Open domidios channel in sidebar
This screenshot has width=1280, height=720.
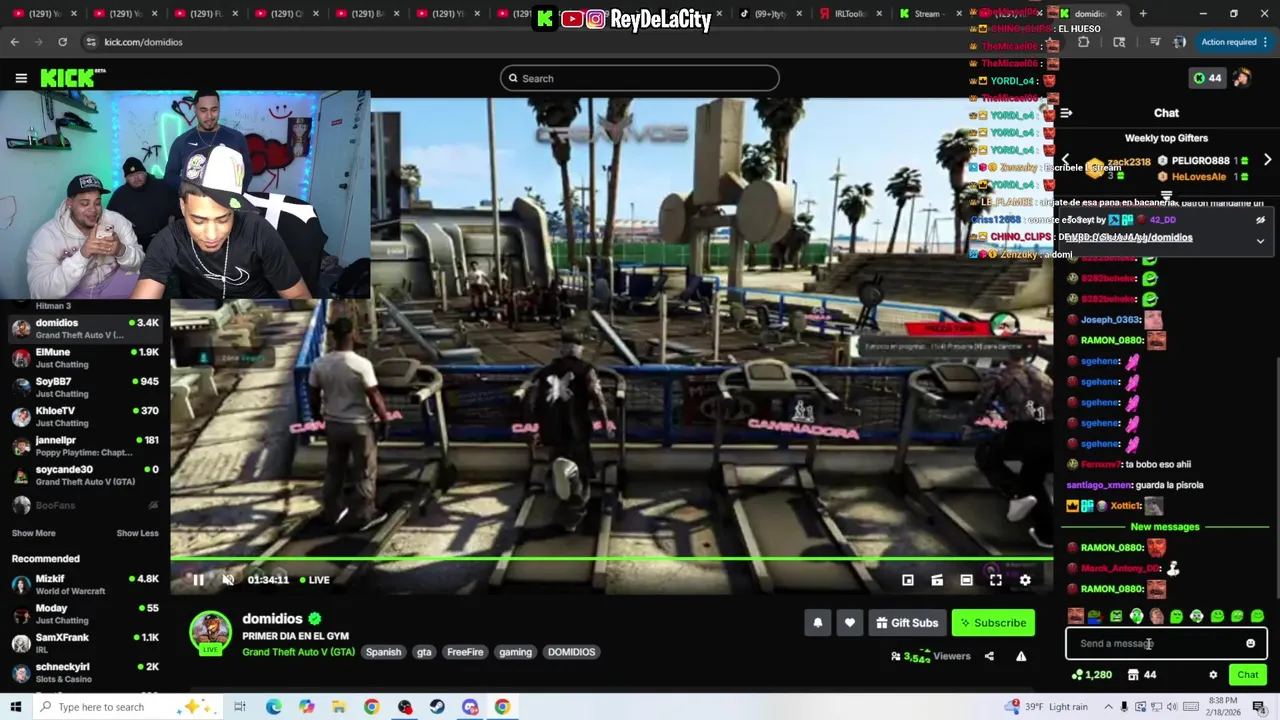point(85,328)
